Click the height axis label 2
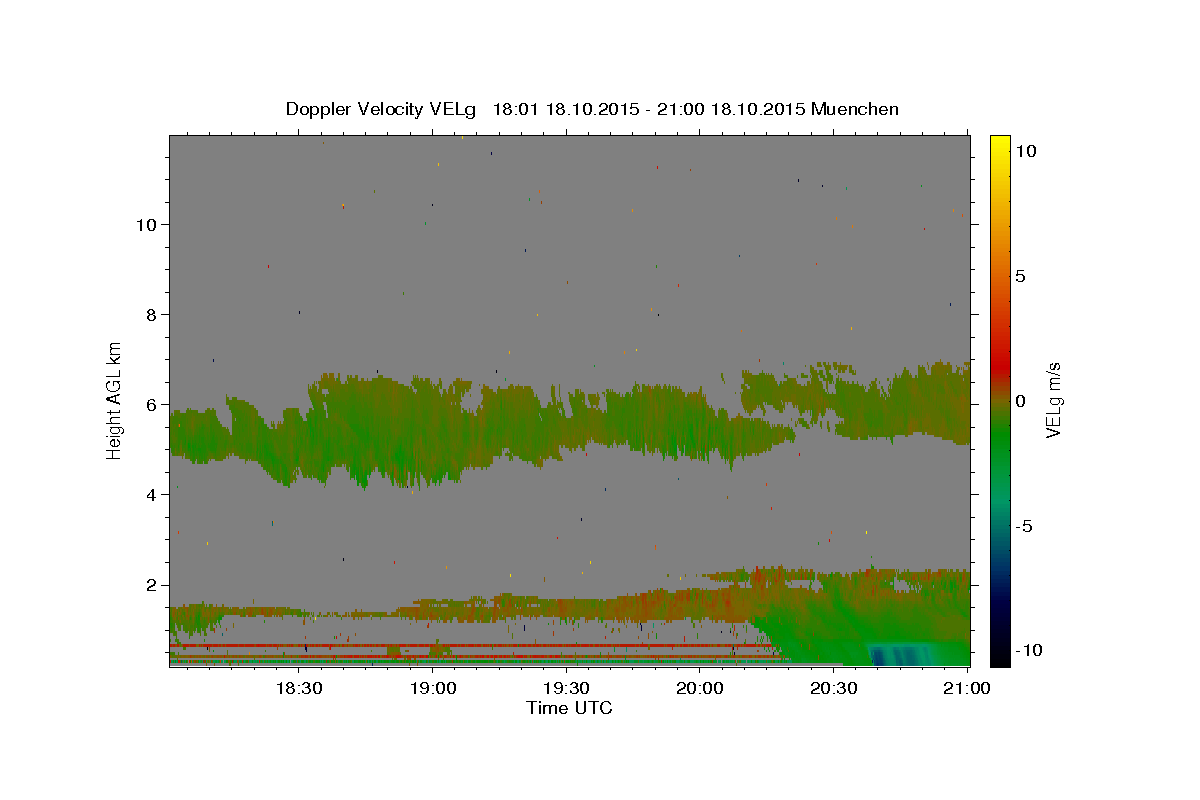Viewport: 1200px width, 800px height. click(150, 584)
